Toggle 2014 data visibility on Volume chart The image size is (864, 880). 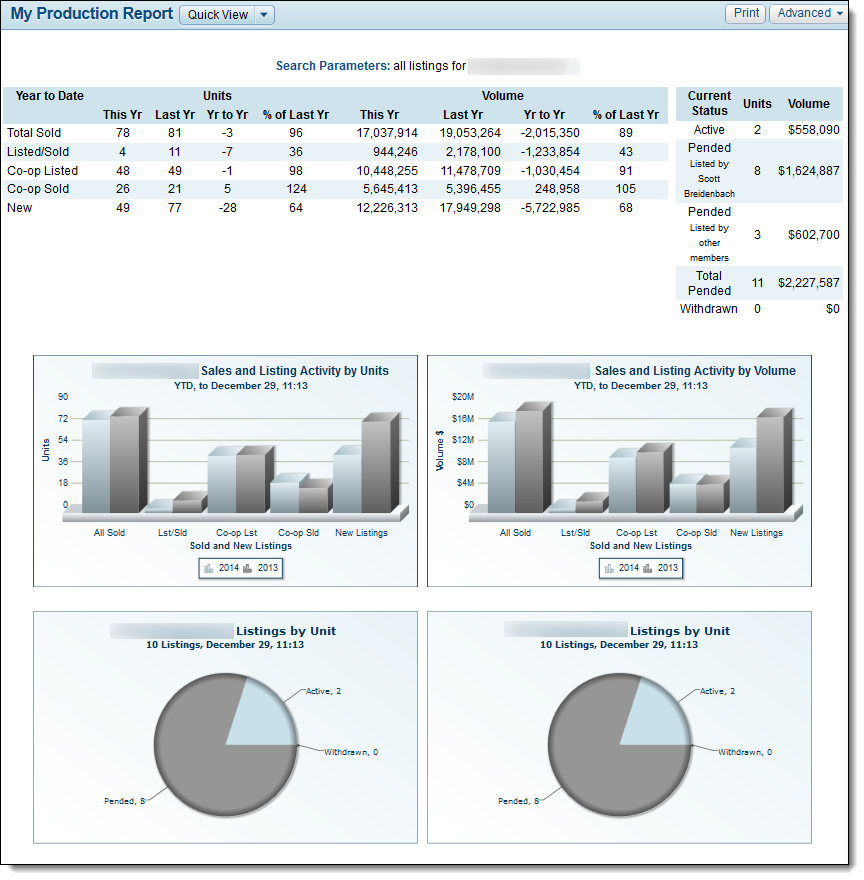tap(629, 568)
